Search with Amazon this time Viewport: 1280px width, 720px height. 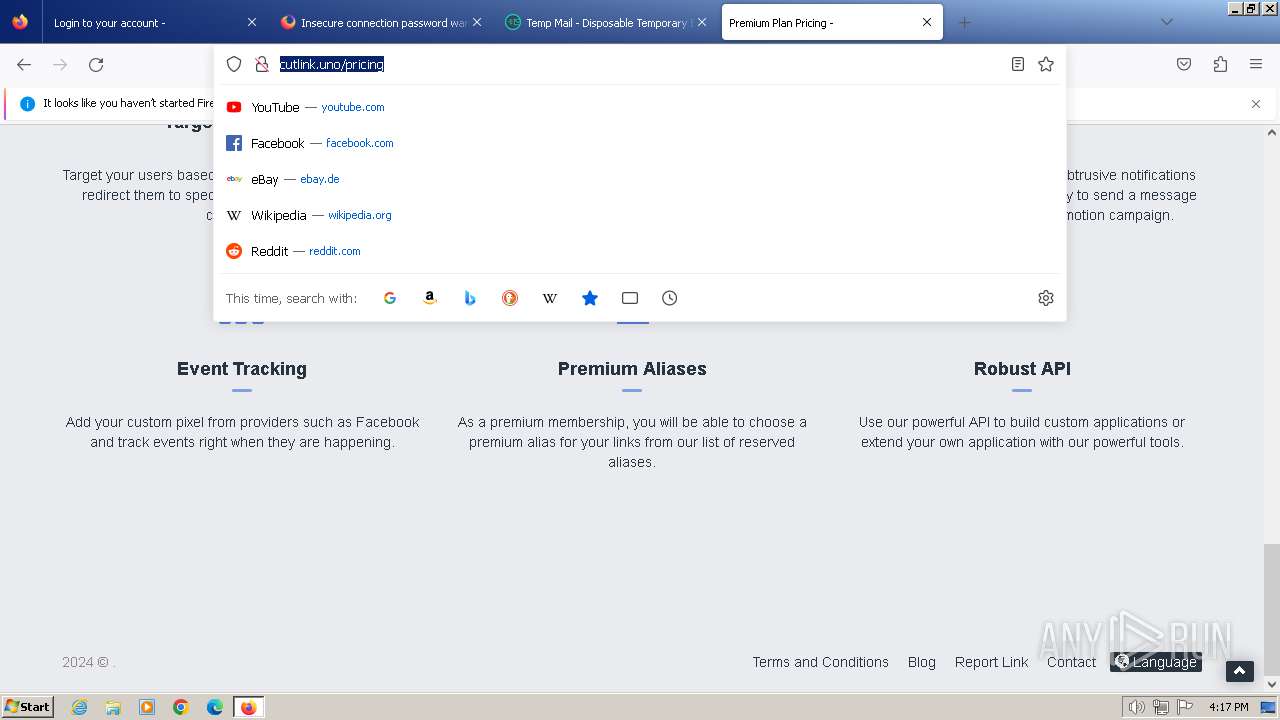(430, 298)
